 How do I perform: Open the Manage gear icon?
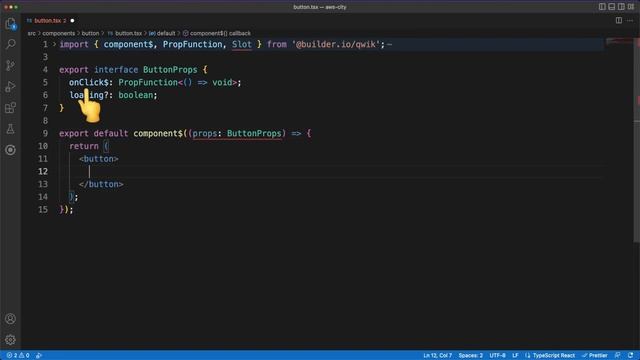tap(11, 340)
